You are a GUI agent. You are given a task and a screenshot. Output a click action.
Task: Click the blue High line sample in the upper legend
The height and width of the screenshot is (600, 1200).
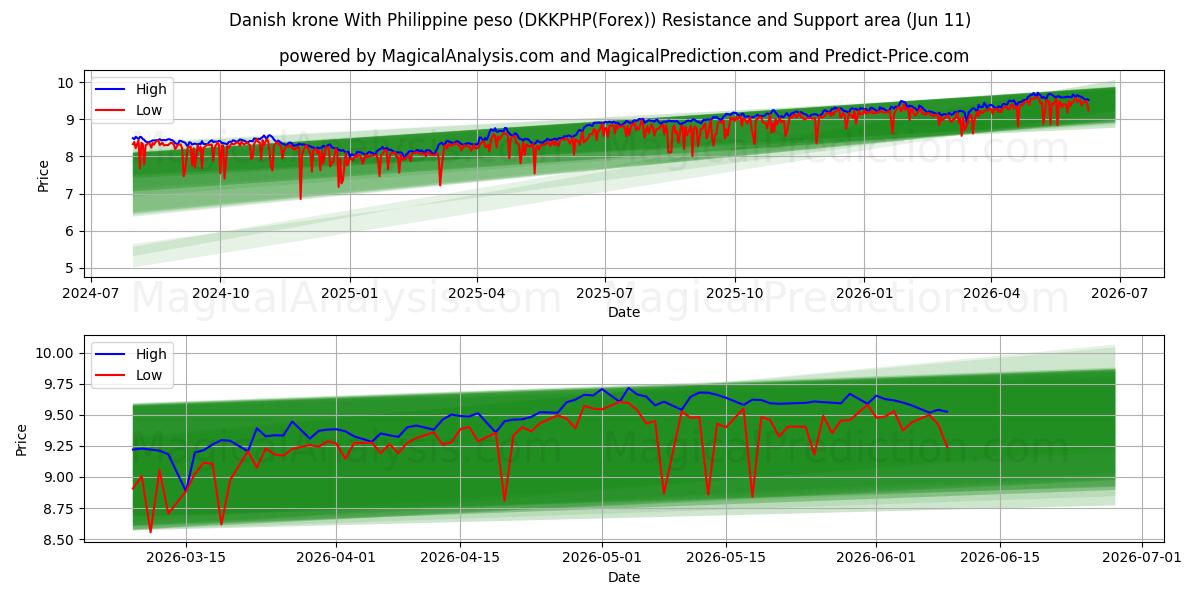pos(110,90)
